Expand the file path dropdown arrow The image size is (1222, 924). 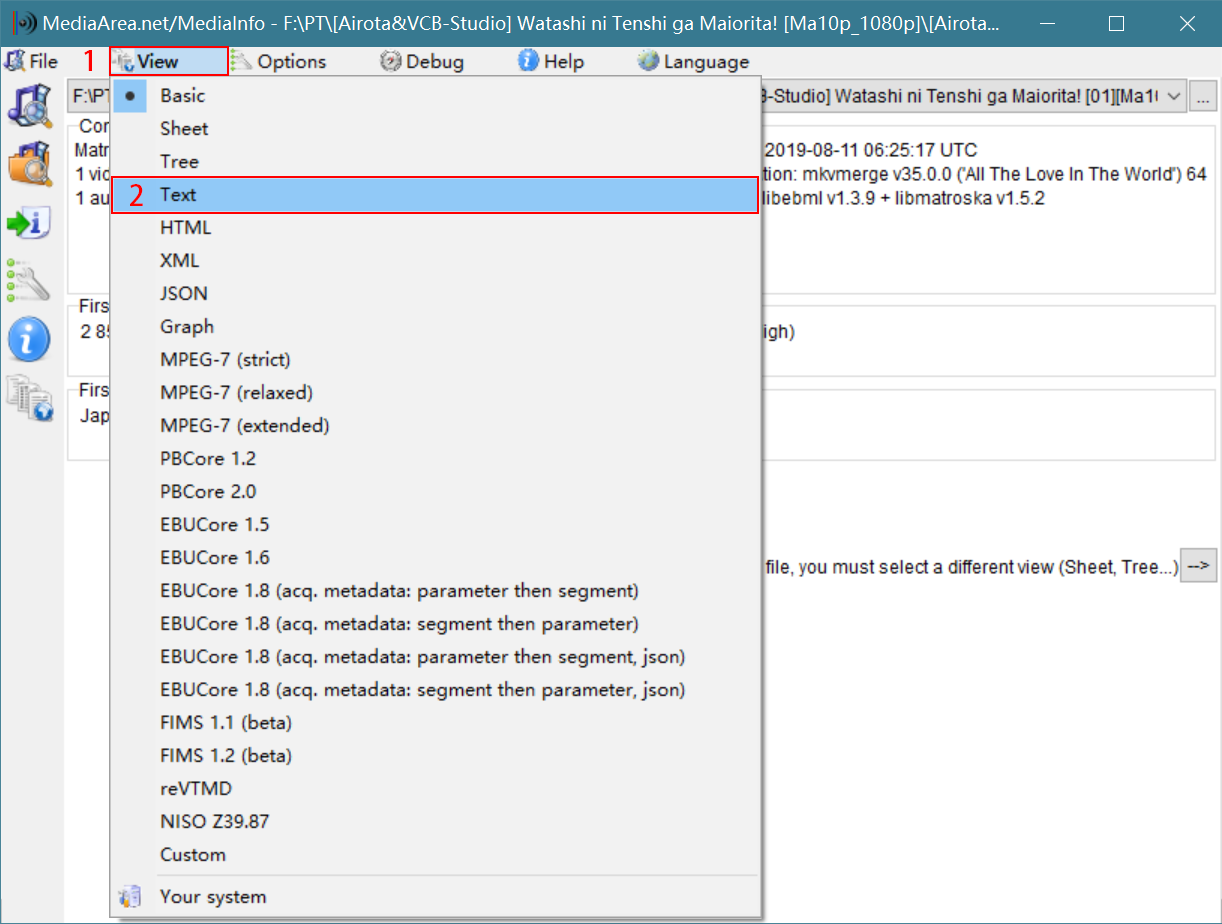(1173, 97)
